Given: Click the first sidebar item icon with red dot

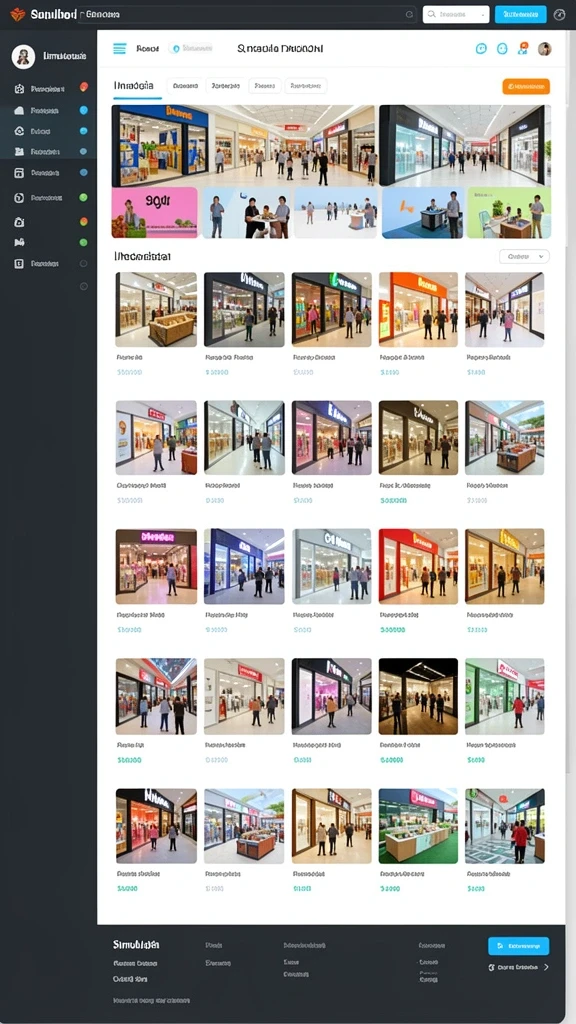Looking at the screenshot, I should 19,89.
